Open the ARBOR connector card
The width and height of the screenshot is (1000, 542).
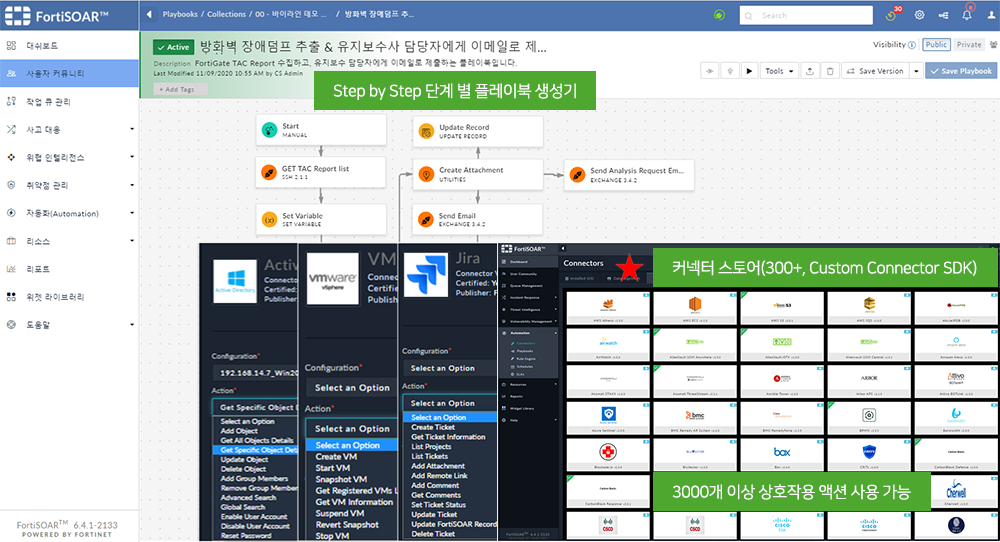coord(869,381)
